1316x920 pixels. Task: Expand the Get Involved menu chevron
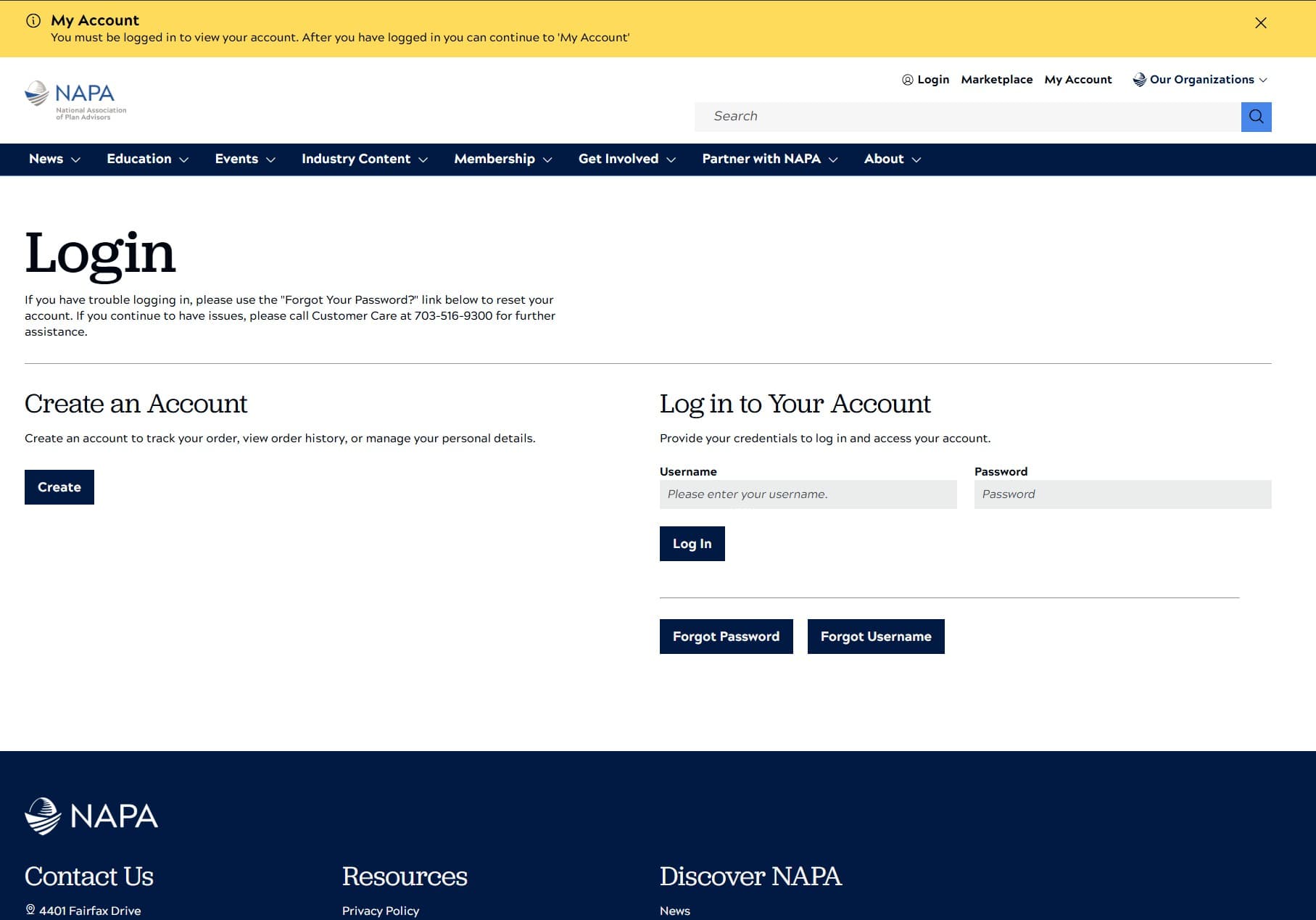point(671,159)
